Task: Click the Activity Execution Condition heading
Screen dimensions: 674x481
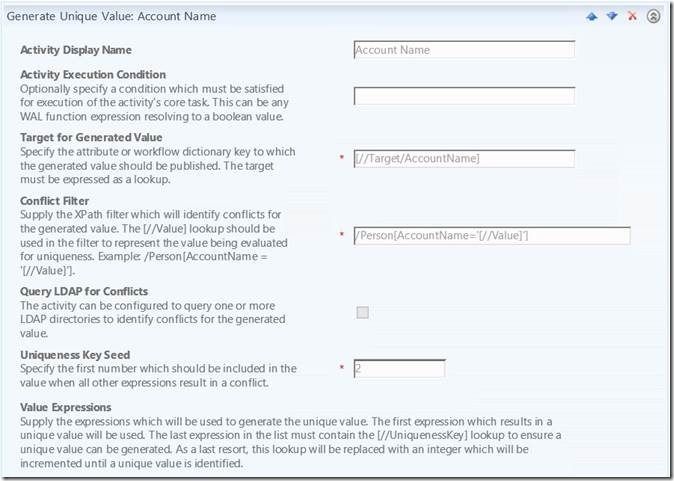Action: 93,75
